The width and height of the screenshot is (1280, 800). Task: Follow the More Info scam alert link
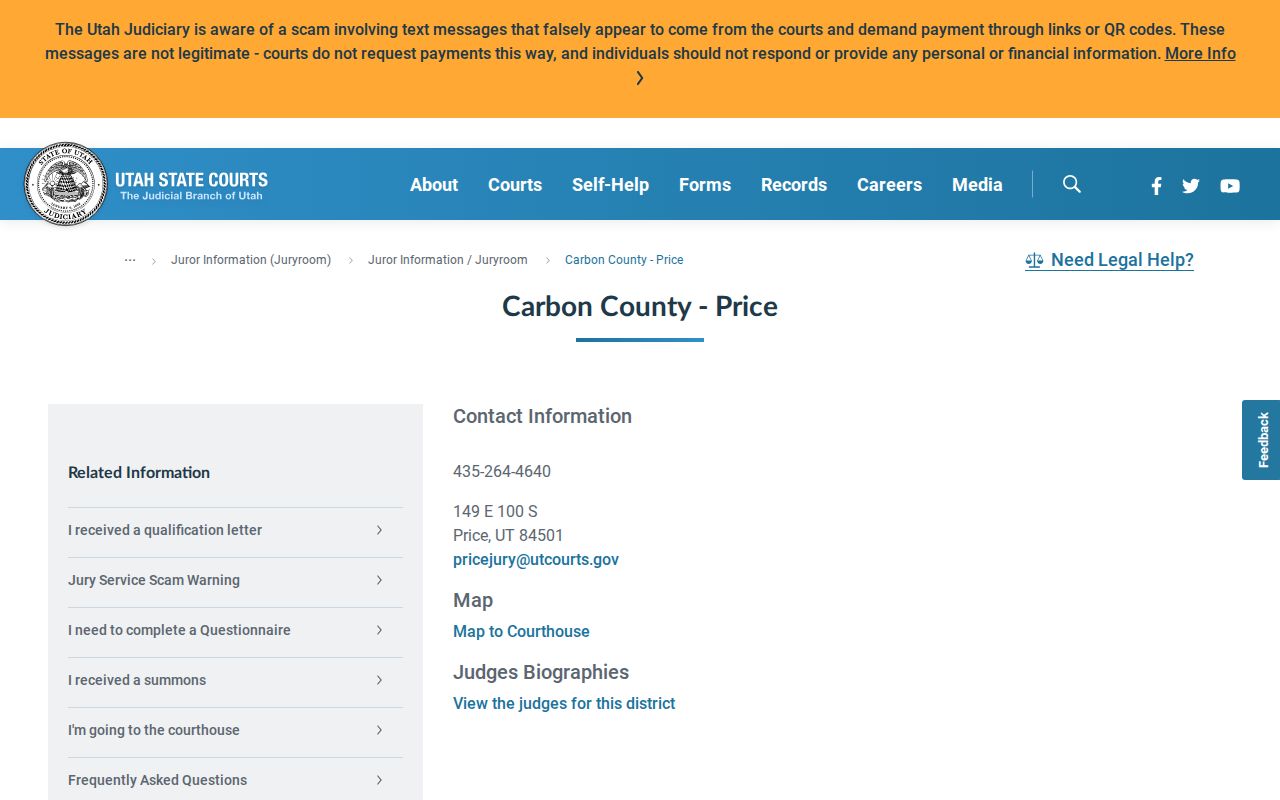click(x=1200, y=54)
